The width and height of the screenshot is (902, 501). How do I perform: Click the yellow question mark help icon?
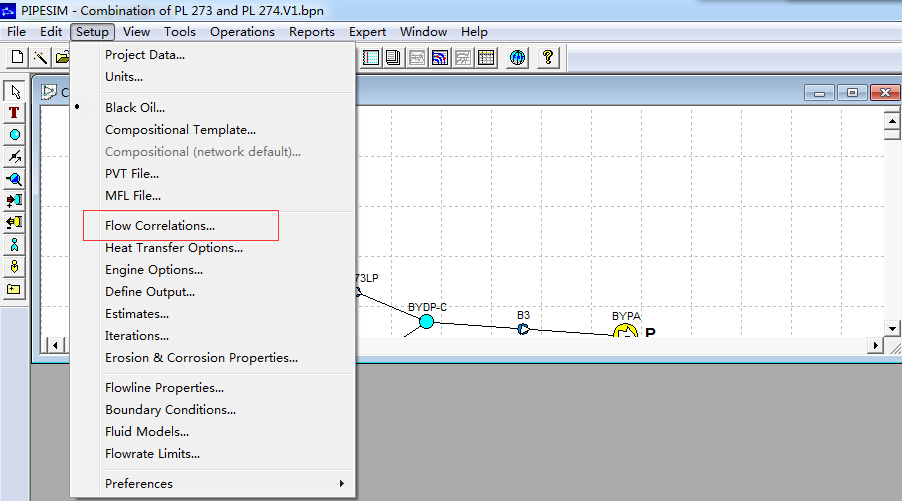point(548,58)
